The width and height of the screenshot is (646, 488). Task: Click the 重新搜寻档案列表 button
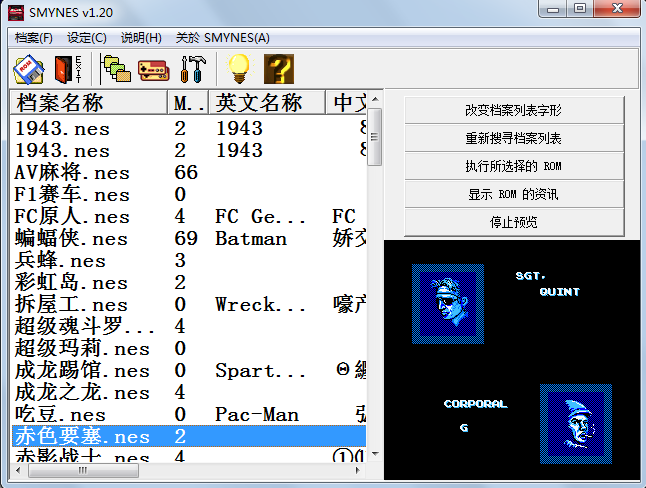514,138
